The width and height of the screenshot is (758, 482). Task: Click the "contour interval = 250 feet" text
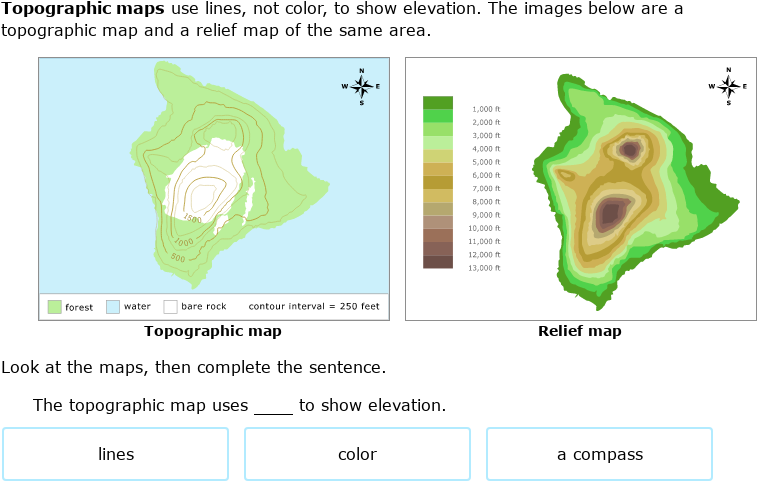click(x=313, y=307)
